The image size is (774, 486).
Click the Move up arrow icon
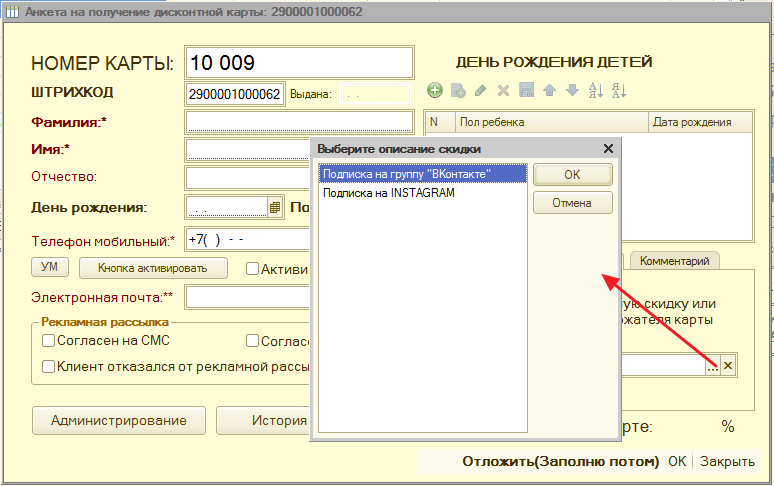click(x=549, y=90)
